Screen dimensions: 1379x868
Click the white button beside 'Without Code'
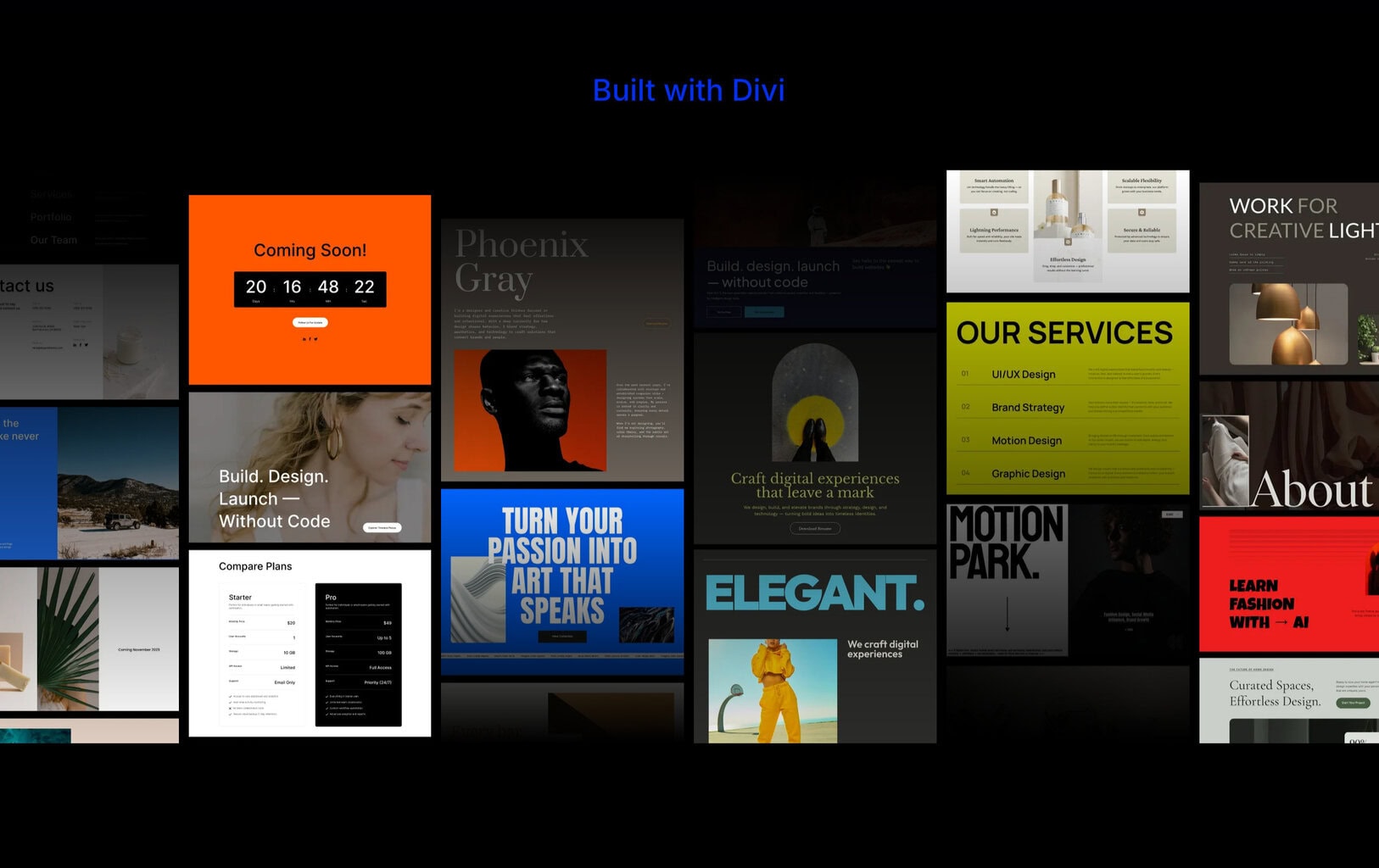coord(382,527)
